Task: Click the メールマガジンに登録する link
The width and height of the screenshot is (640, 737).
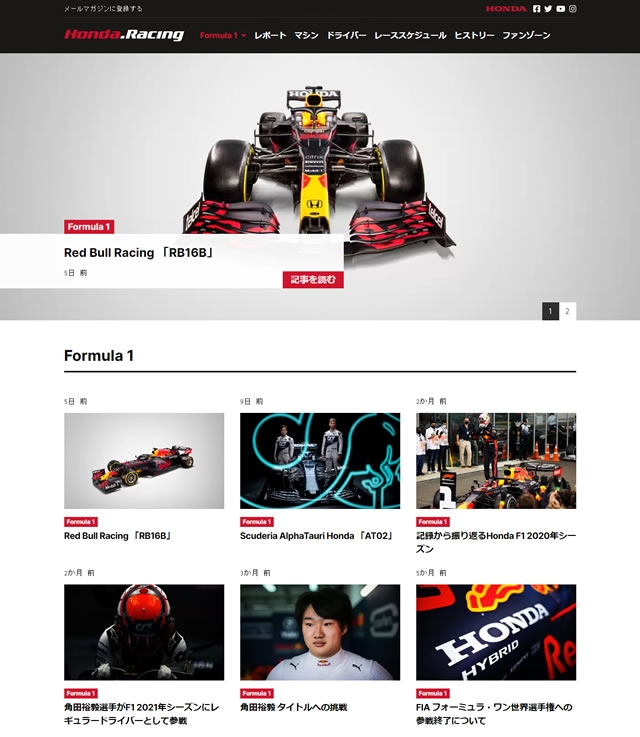Action: pos(103,8)
